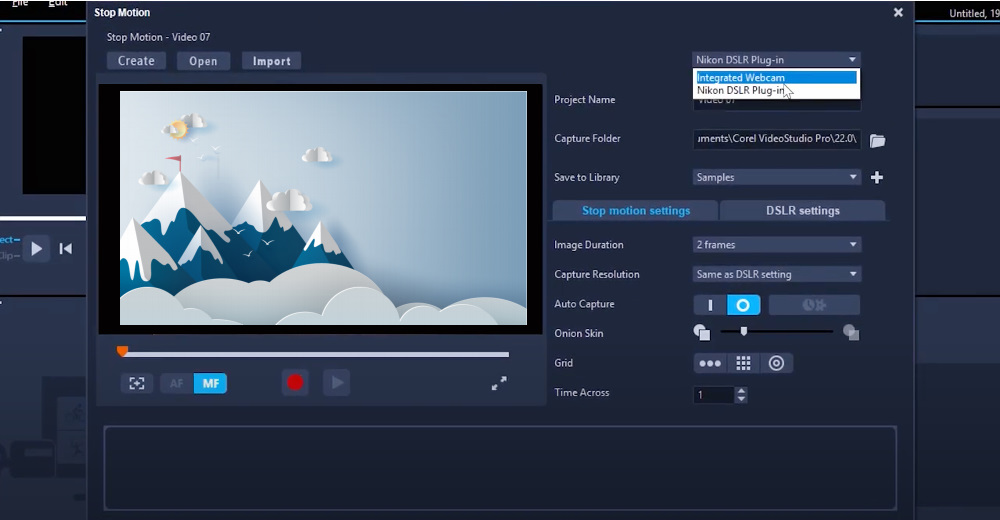
Task: Open the Save to Library dropdown
Action: [777, 177]
